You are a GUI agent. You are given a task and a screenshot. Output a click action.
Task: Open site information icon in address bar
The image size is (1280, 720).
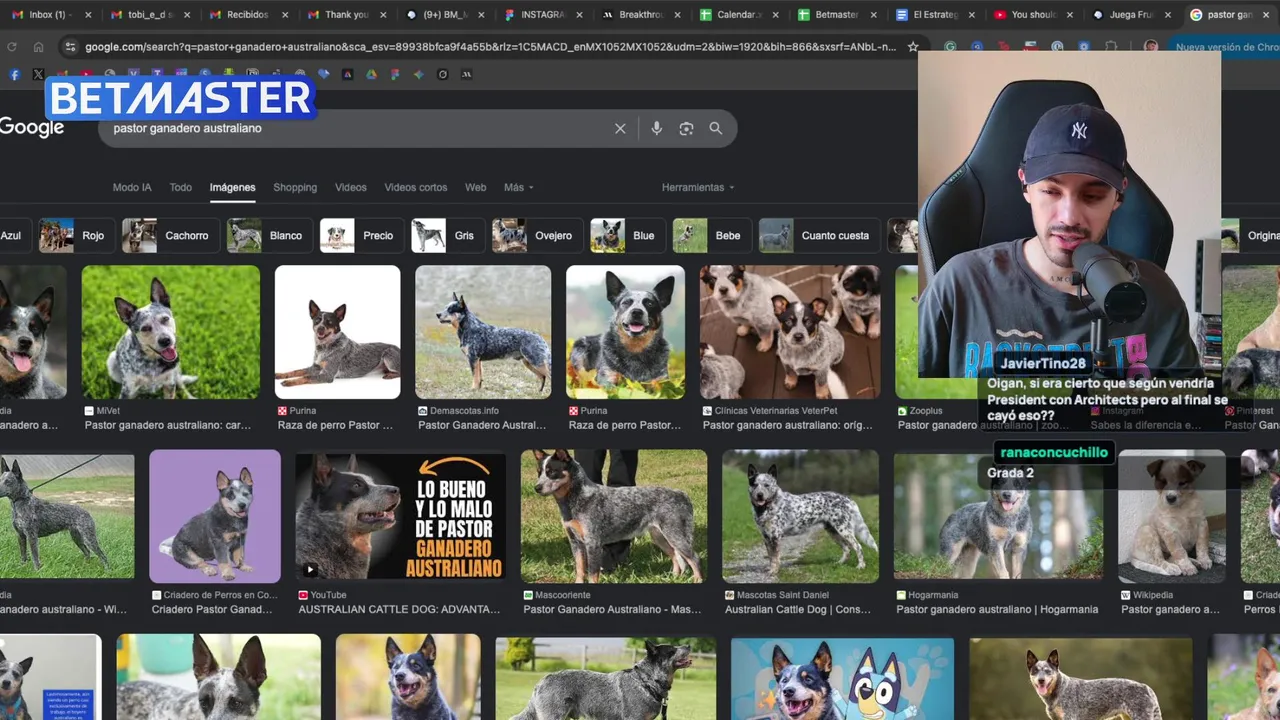point(69,47)
